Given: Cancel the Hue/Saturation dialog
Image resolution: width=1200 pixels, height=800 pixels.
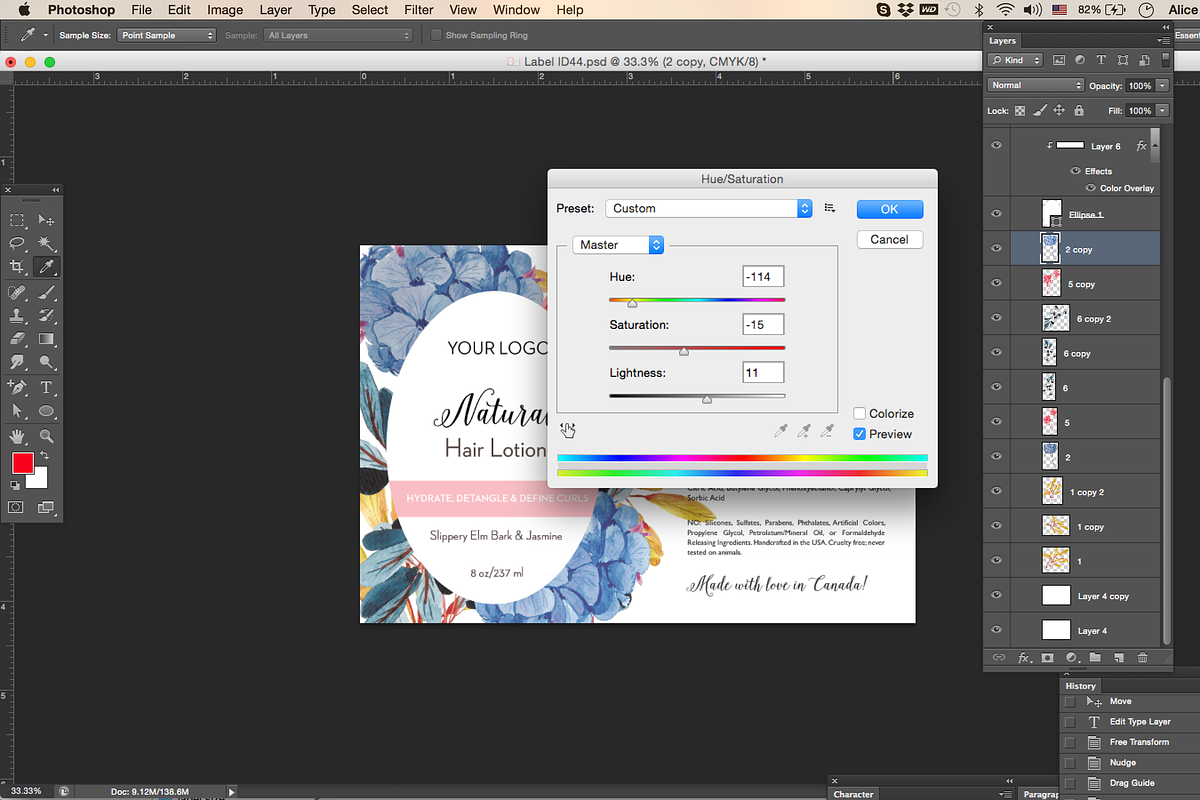Looking at the screenshot, I should pyautogui.click(x=890, y=239).
